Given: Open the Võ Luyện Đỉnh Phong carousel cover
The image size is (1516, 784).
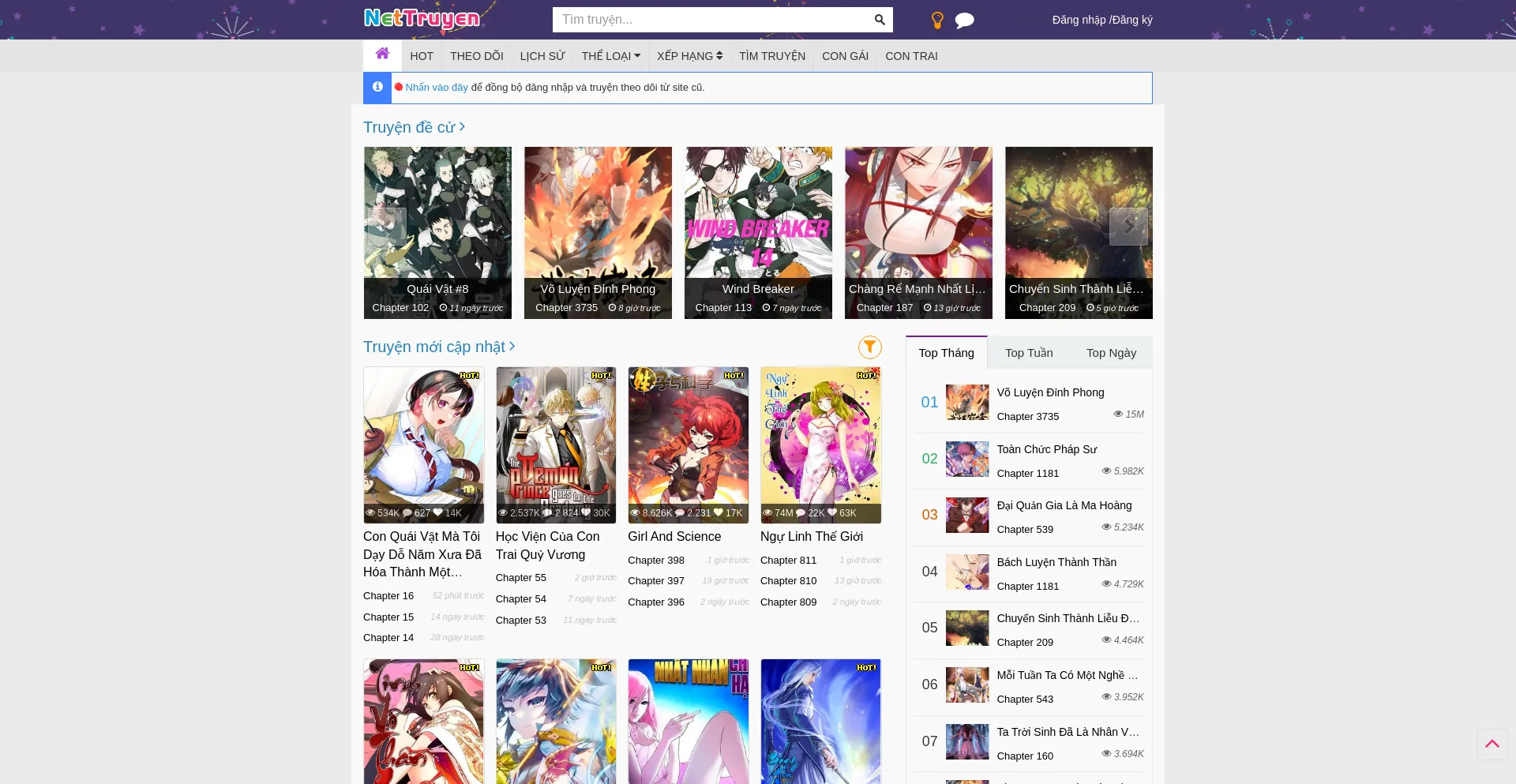Looking at the screenshot, I should click(x=598, y=232).
